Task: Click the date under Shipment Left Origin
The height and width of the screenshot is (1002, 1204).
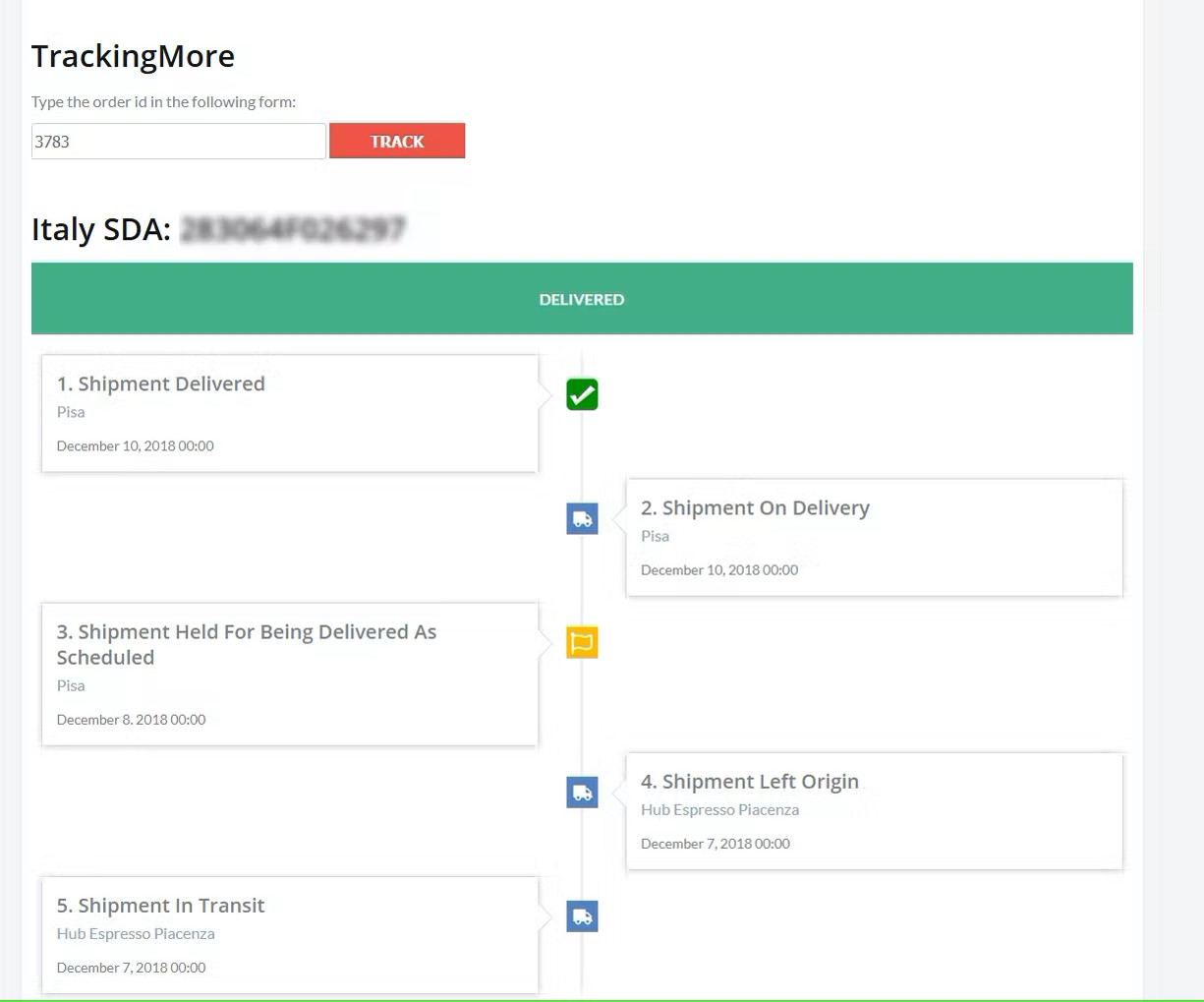Action: pos(716,843)
